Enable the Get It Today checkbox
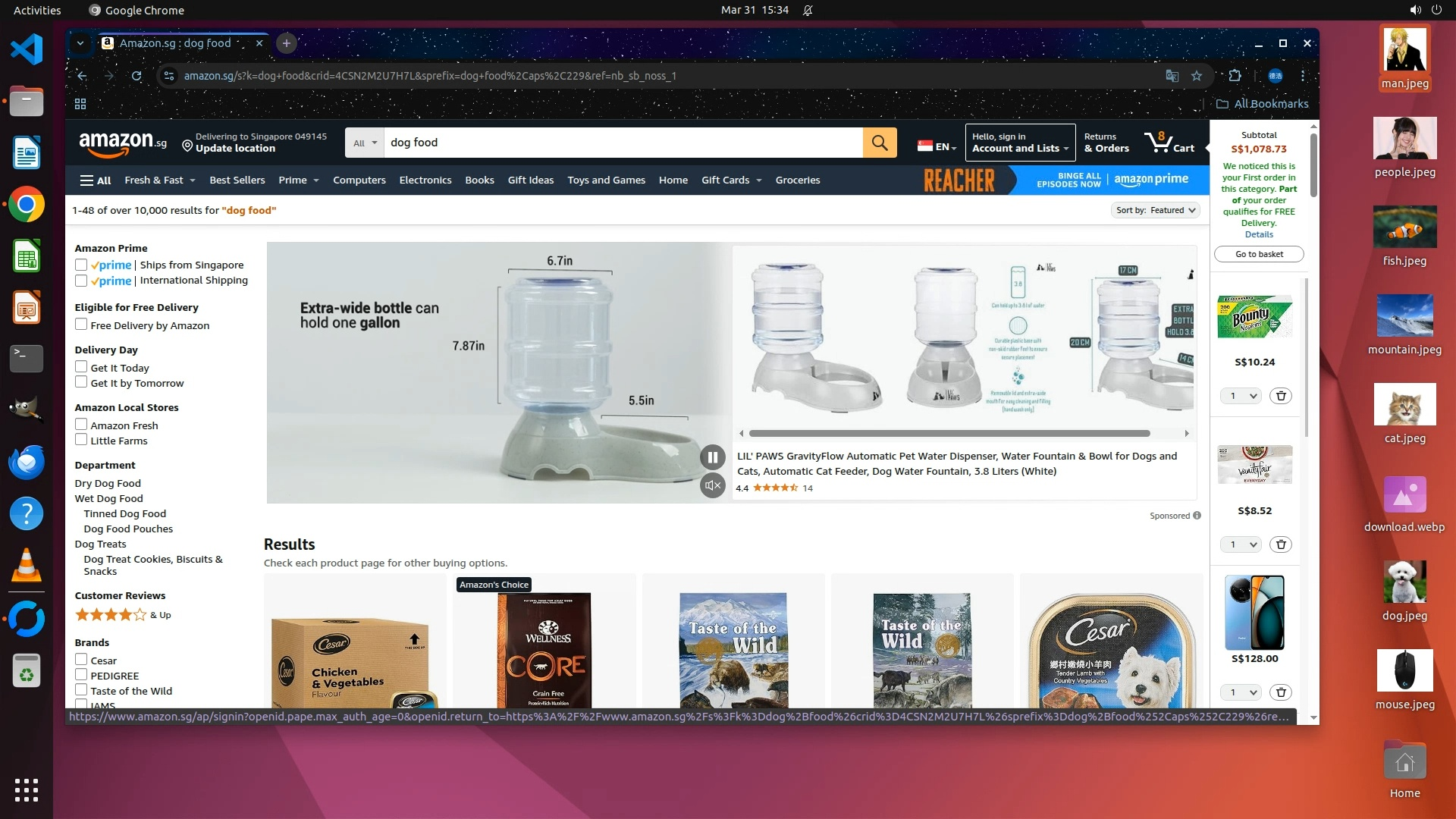The image size is (1456, 819). (x=81, y=367)
